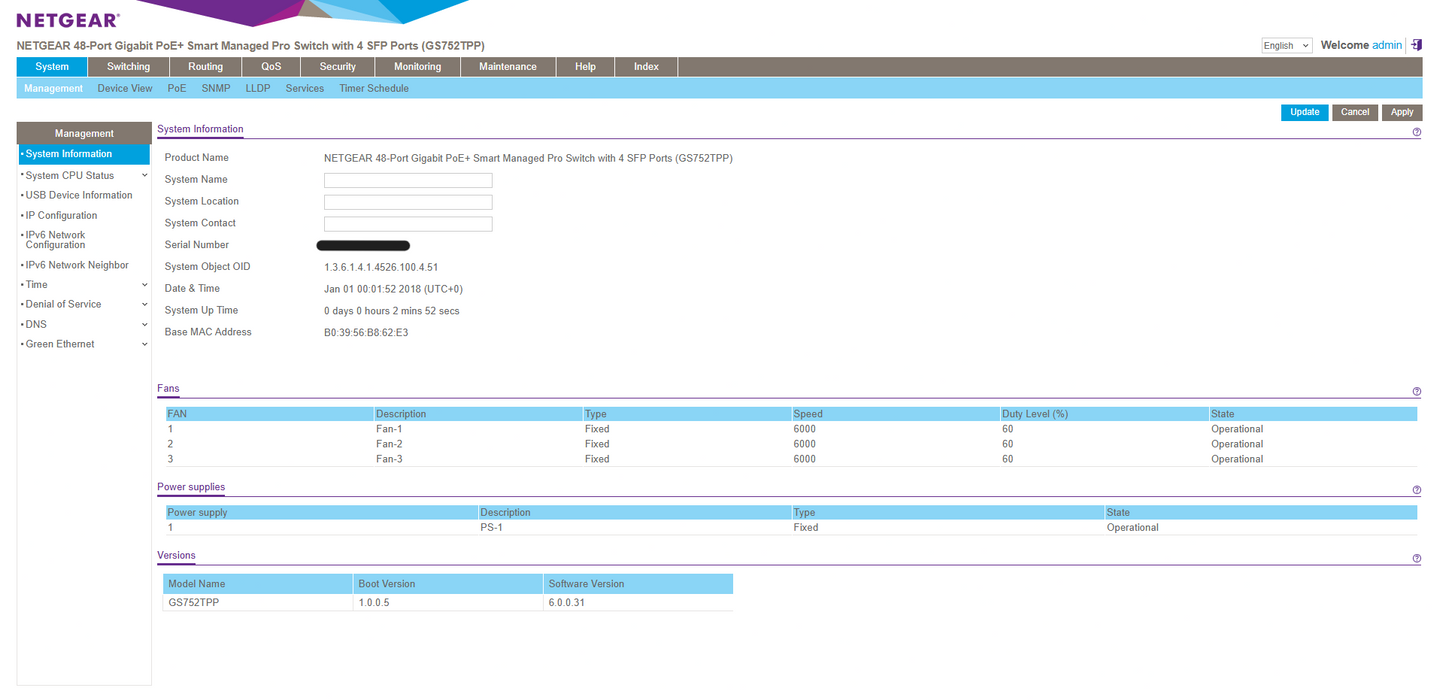Select the PoE submenu

click(177, 88)
